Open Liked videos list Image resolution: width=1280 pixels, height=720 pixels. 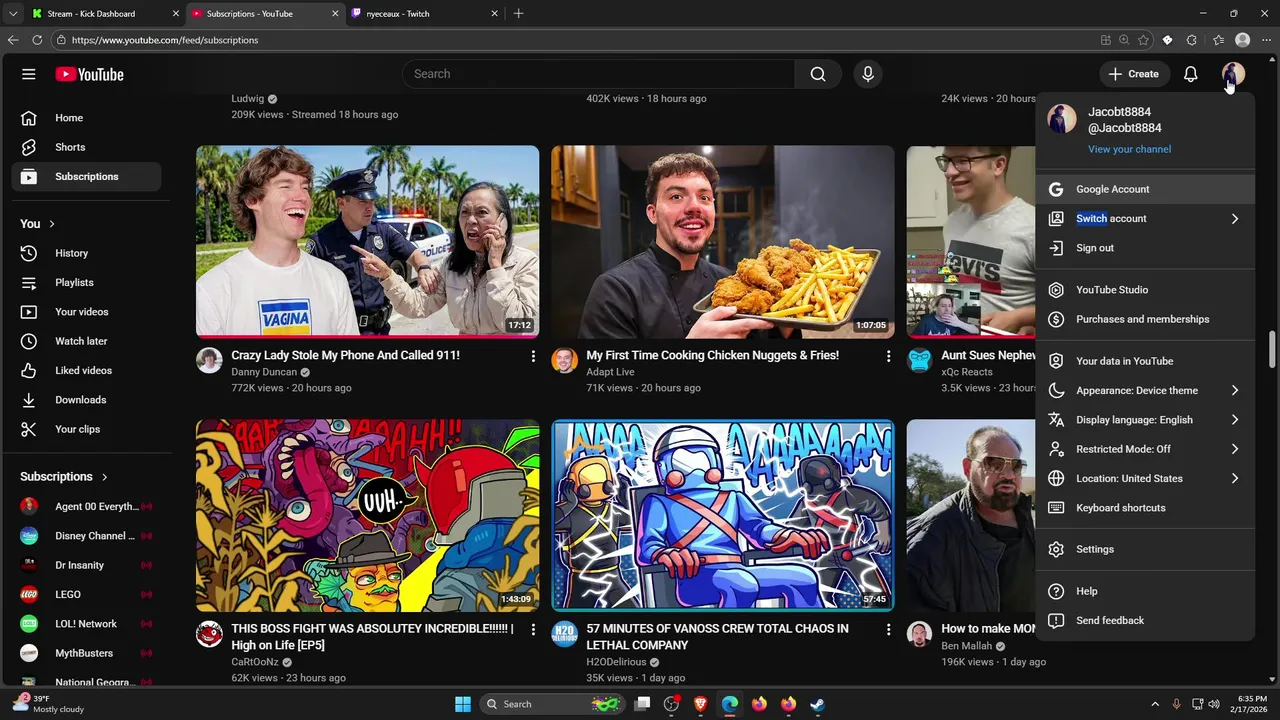(x=86, y=370)
